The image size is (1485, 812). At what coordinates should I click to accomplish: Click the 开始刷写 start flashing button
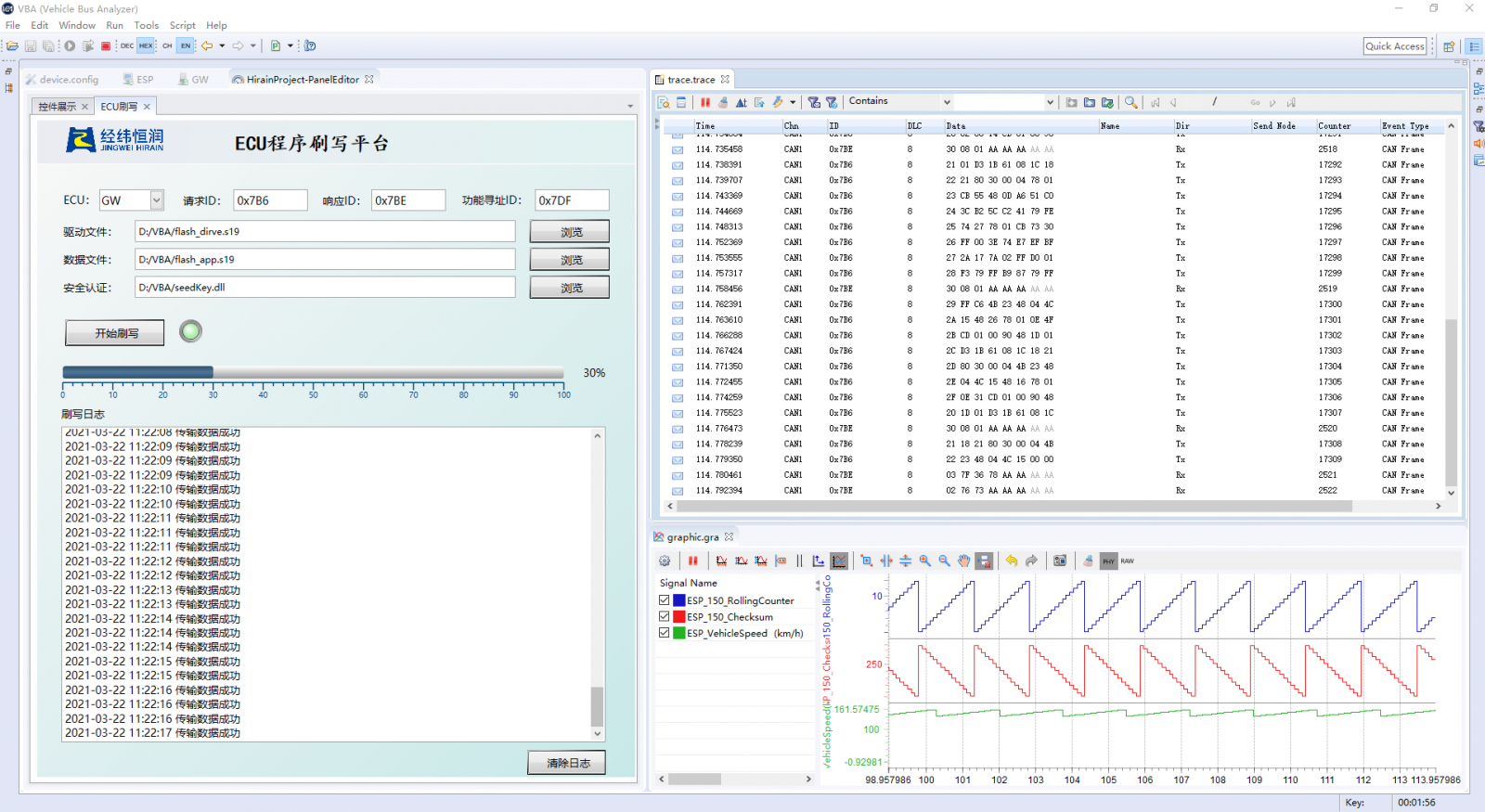[115, 333]
